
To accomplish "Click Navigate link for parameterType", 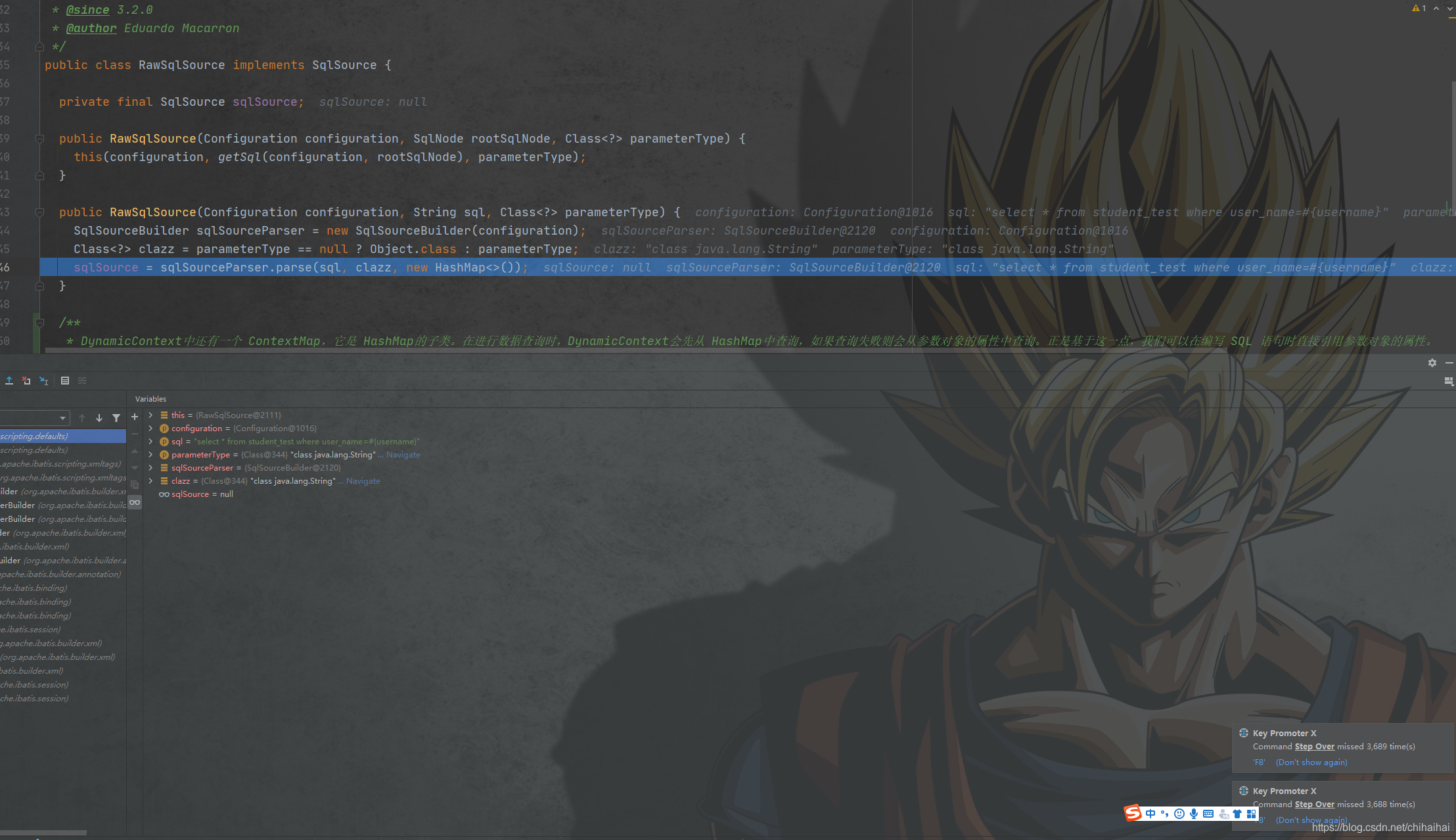I will (403, 455).
